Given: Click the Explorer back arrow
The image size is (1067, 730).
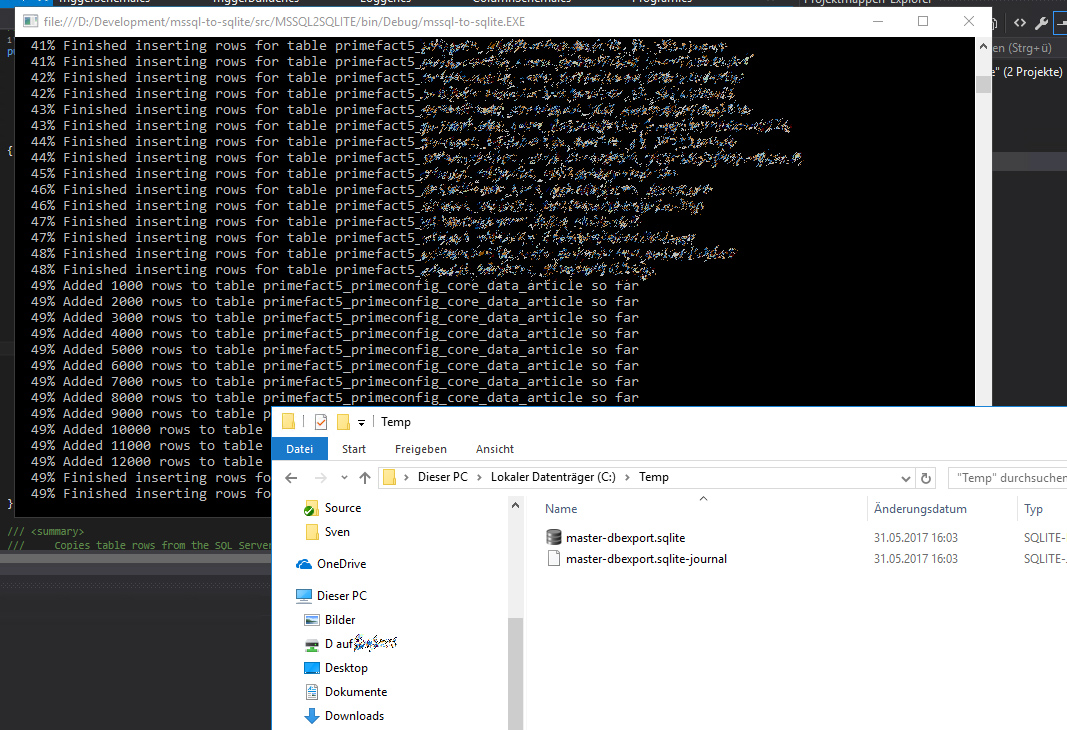Looking at the screenshot, I should coord(291,478).
